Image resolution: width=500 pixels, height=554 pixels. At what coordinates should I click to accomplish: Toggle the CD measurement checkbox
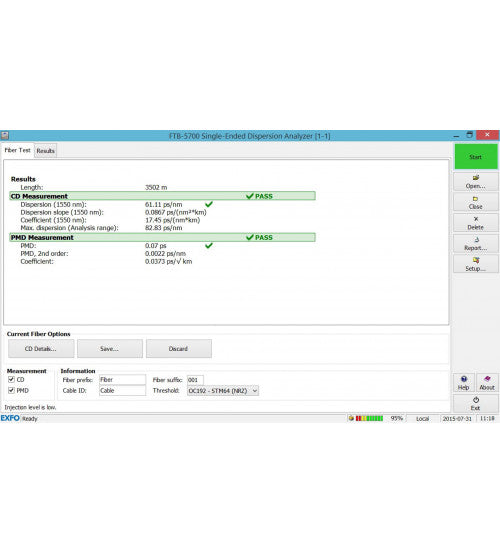click(x=11, y=379)
